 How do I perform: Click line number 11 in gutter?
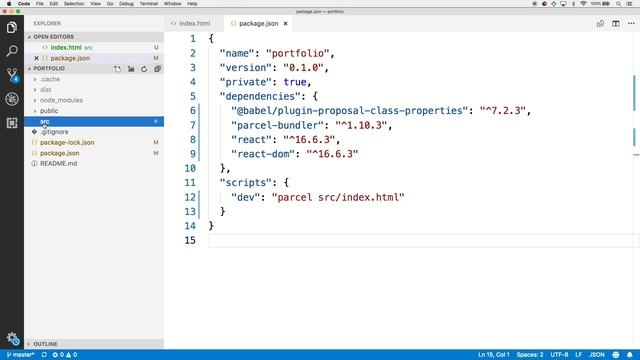pos(190,183)
